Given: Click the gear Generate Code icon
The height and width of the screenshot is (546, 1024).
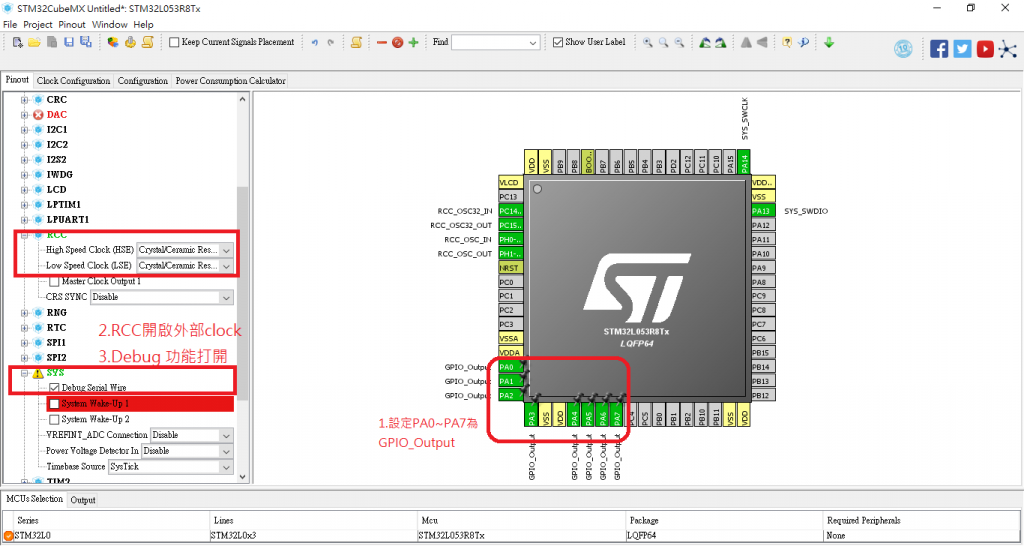Looking at the screenshot, I should pyautogui.click(x=130, y=42).
